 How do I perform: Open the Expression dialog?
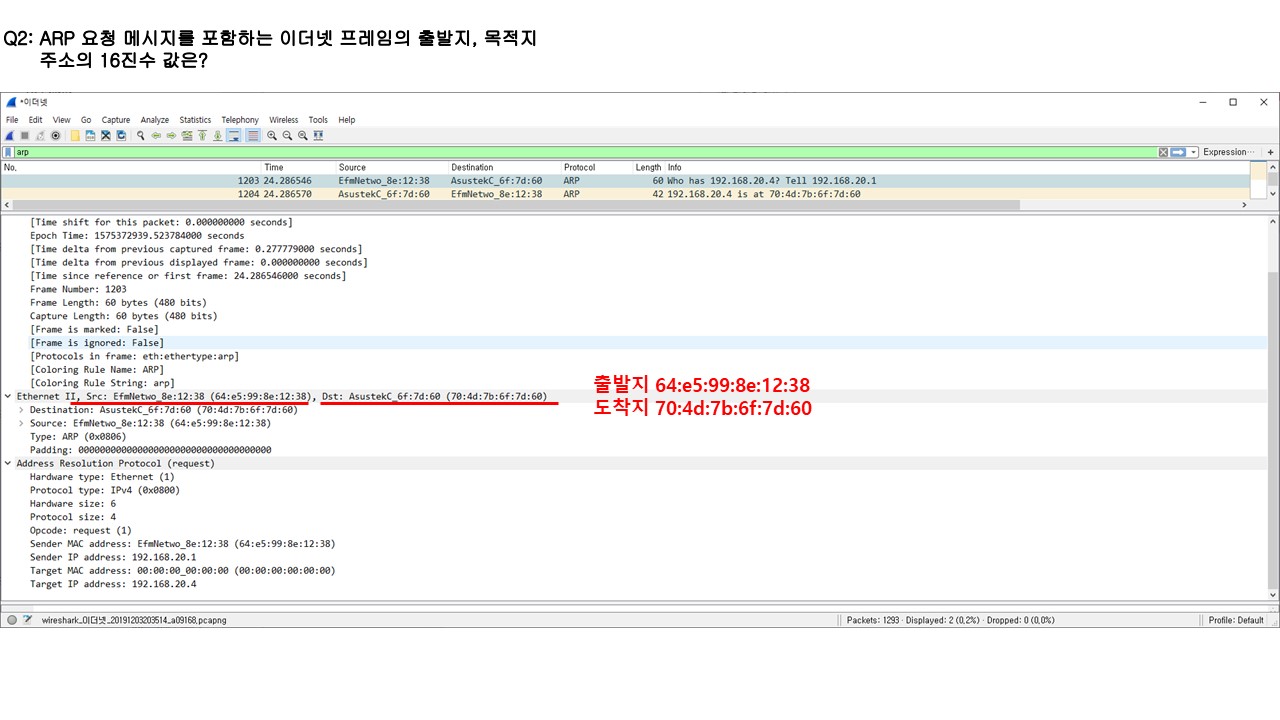pyautogui.click(x=1229, y=152)
